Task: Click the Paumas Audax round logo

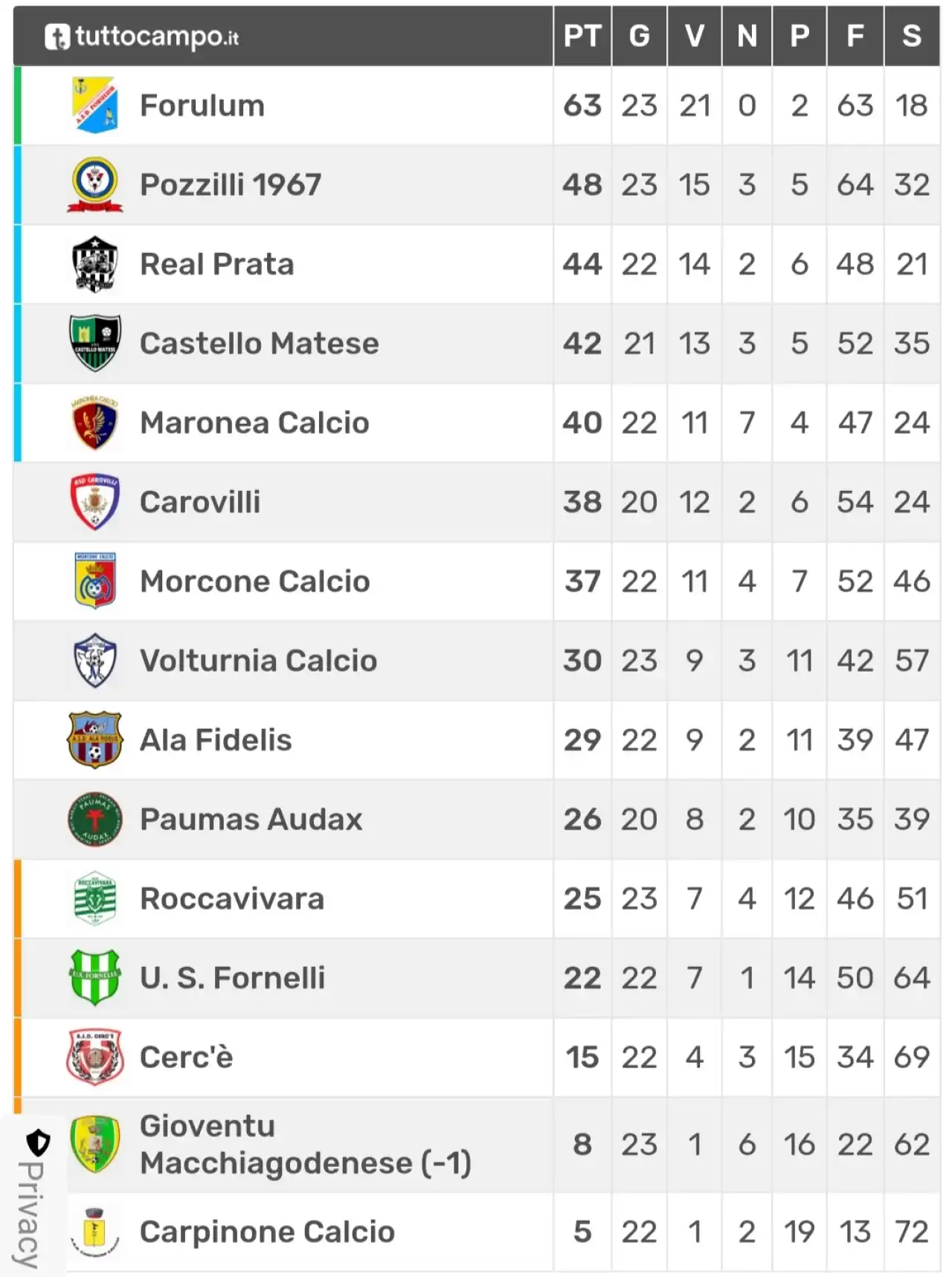Action: pyautogui.click(x=94, y=819)
